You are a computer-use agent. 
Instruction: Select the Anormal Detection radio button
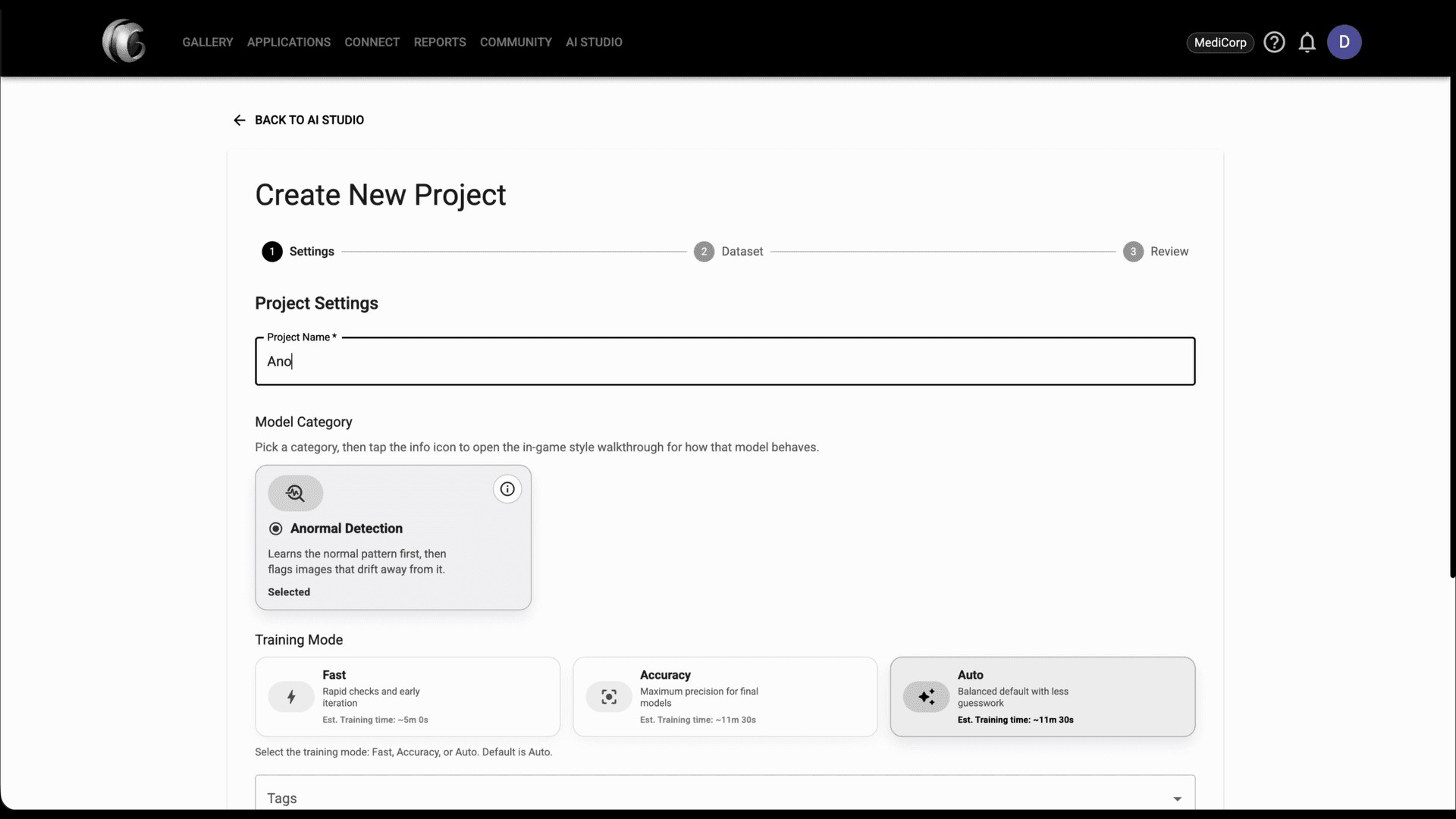[x=275, y=529]
